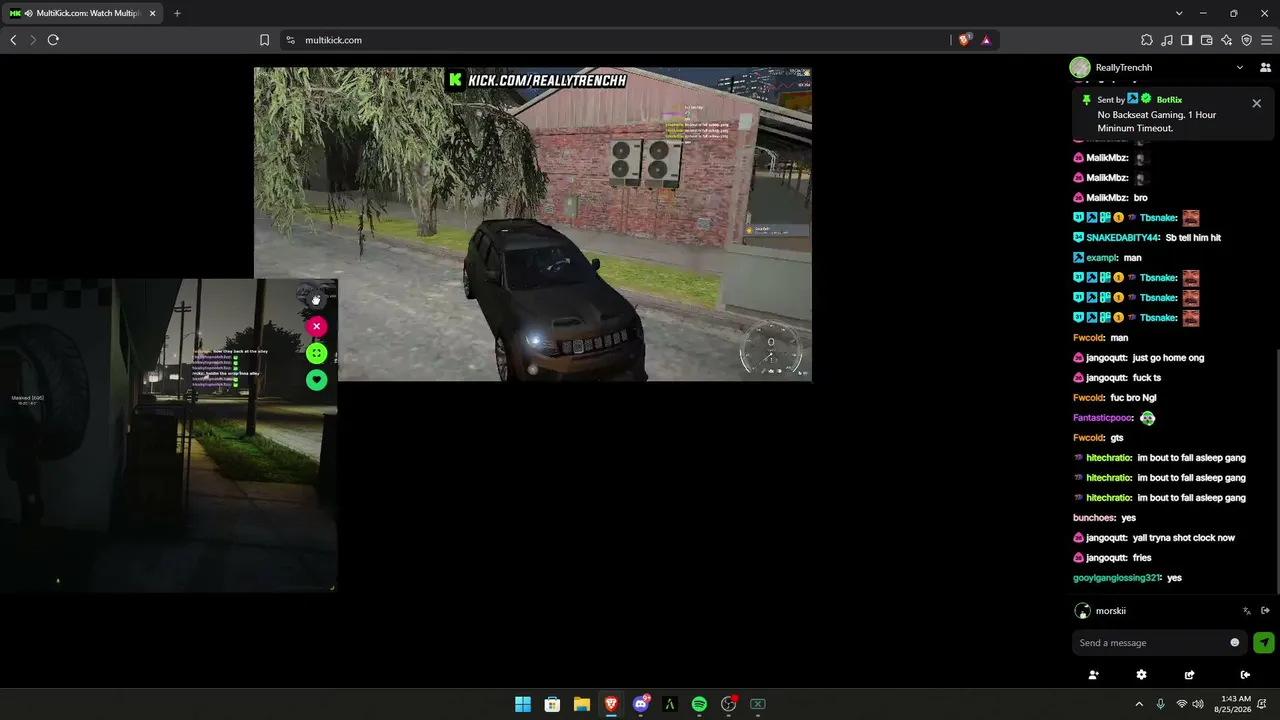The image size is (1280, 720).
Task: Click the Brave browser taskbar icon
Action: click(611, 704)
